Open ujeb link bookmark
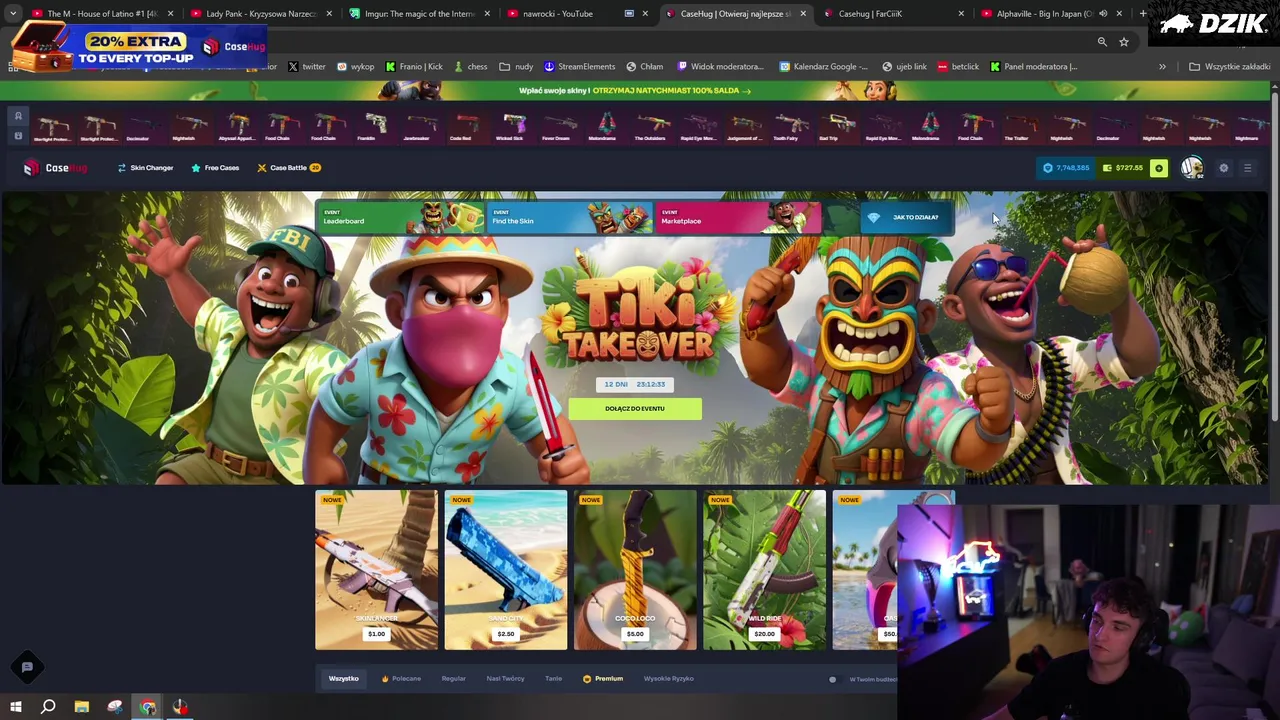 [904, 67]
